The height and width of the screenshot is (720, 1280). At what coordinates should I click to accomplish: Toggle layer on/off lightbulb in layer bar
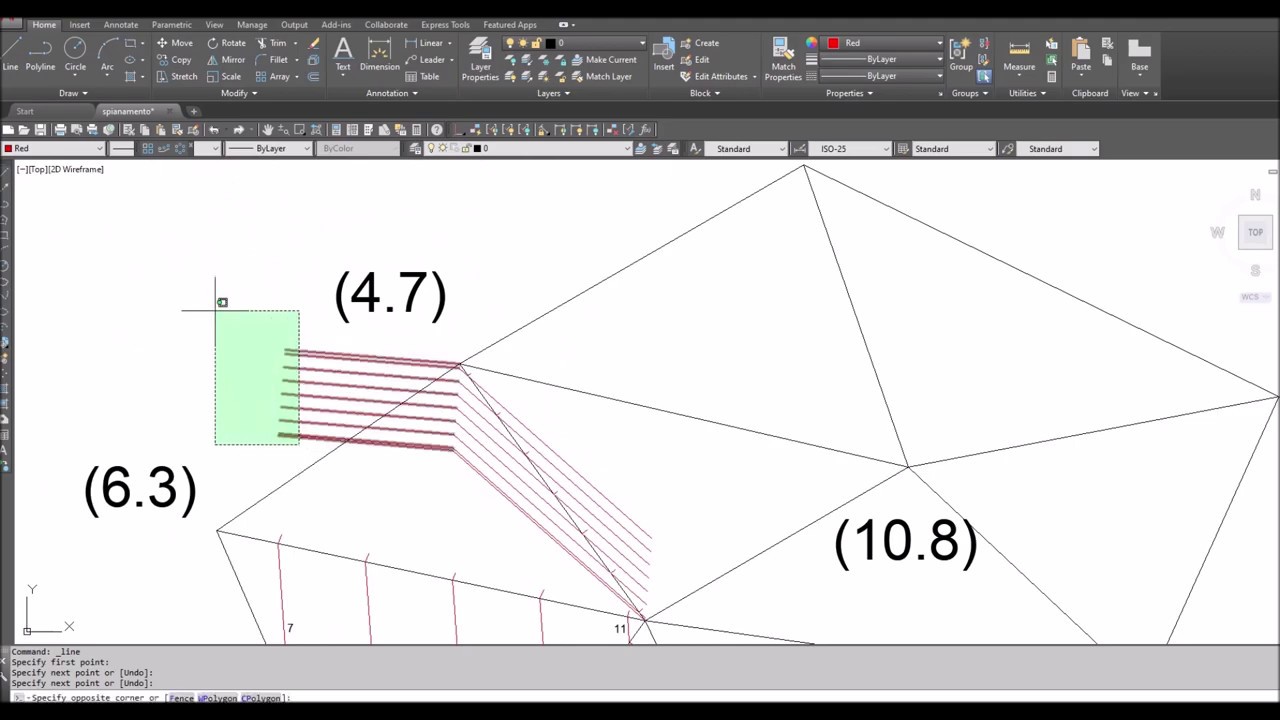pyautogui.click(x=432, y=148)
